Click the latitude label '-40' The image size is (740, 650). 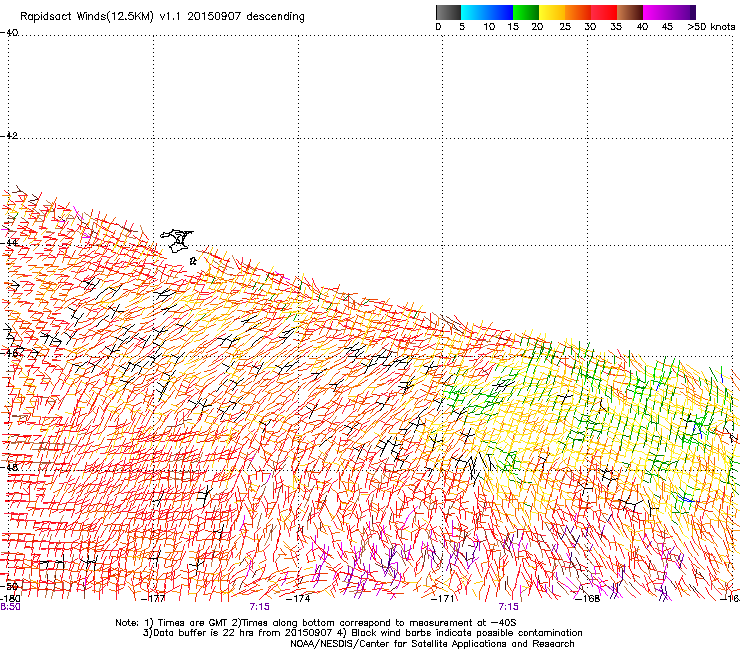tap(9, 33)
